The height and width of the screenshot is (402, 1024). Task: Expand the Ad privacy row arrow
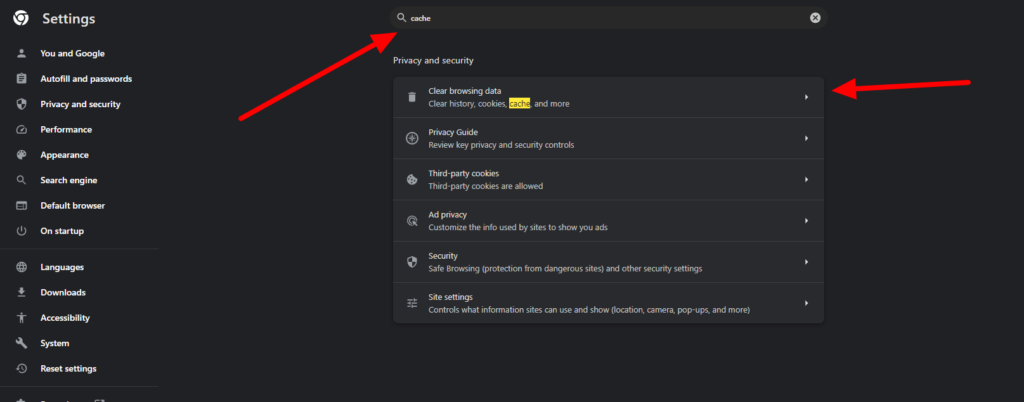tap(807, 221)
